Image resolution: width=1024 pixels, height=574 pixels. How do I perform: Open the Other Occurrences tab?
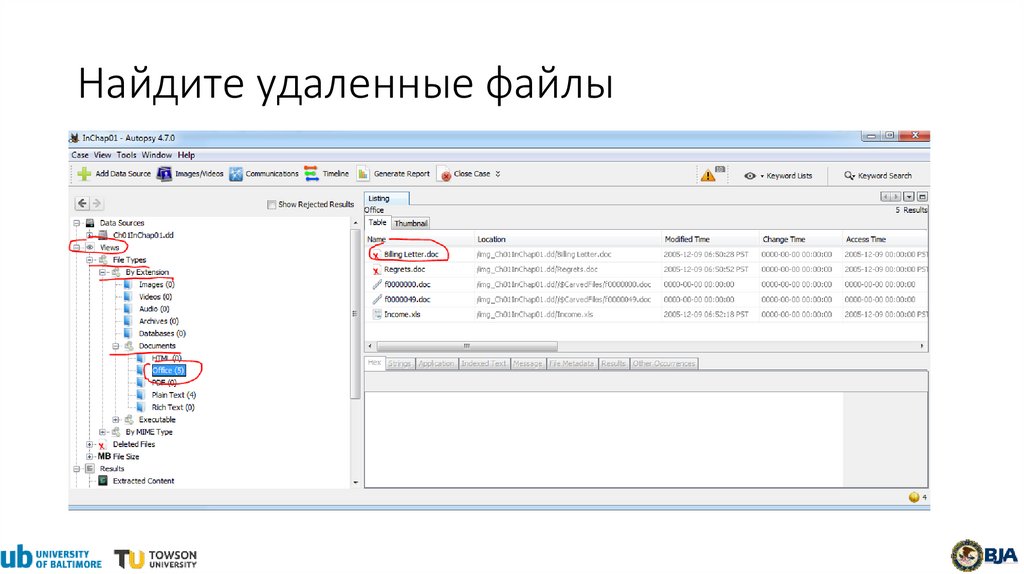[x=664, y=364]
